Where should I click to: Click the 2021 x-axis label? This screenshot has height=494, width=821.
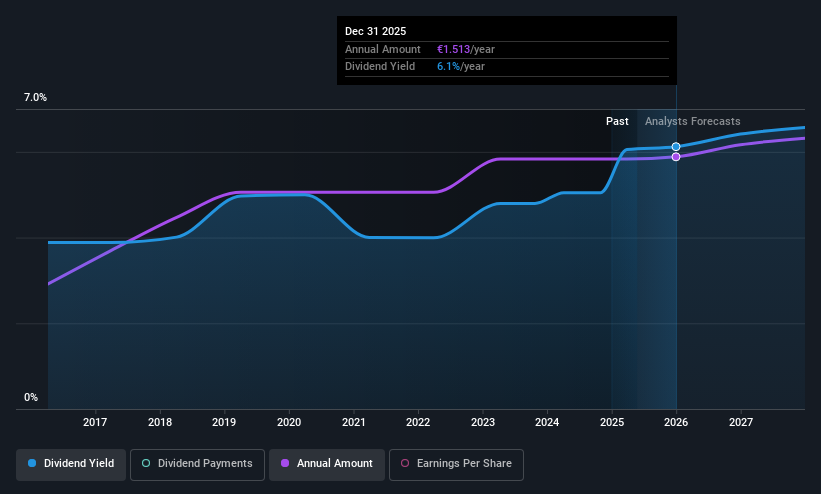click(353, 422)
